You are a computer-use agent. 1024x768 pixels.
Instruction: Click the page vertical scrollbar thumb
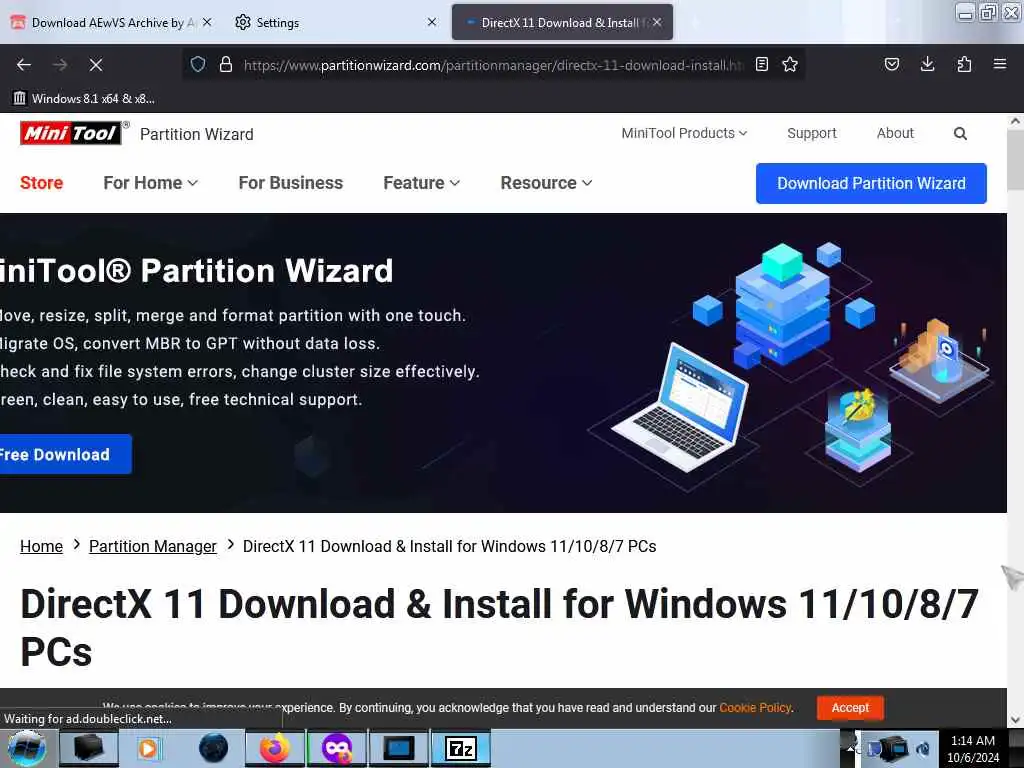point(1016,160)
